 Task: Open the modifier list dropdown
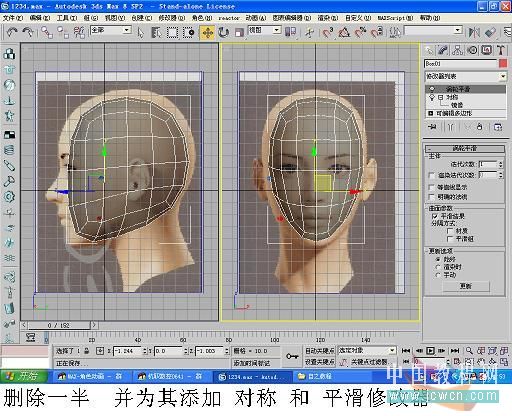pos(465,76)
